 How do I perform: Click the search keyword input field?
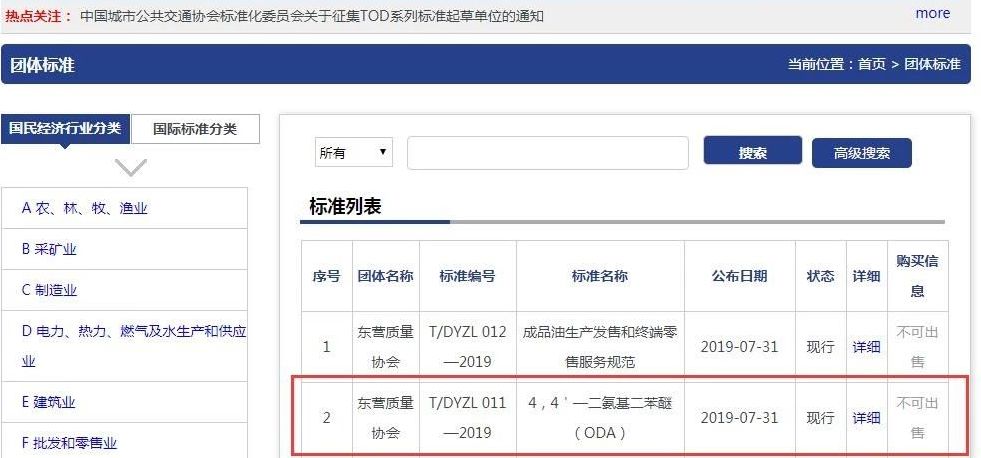tap(547, 153)
